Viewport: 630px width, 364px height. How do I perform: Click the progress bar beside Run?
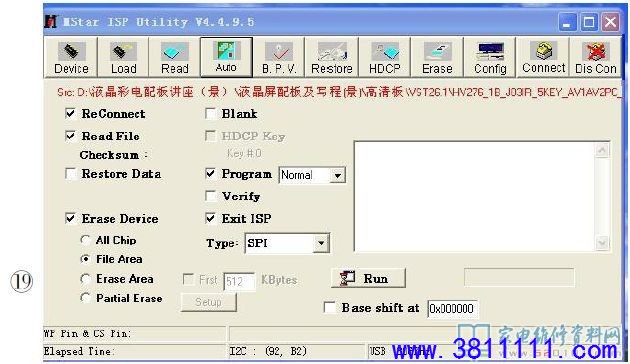point(519,278)
